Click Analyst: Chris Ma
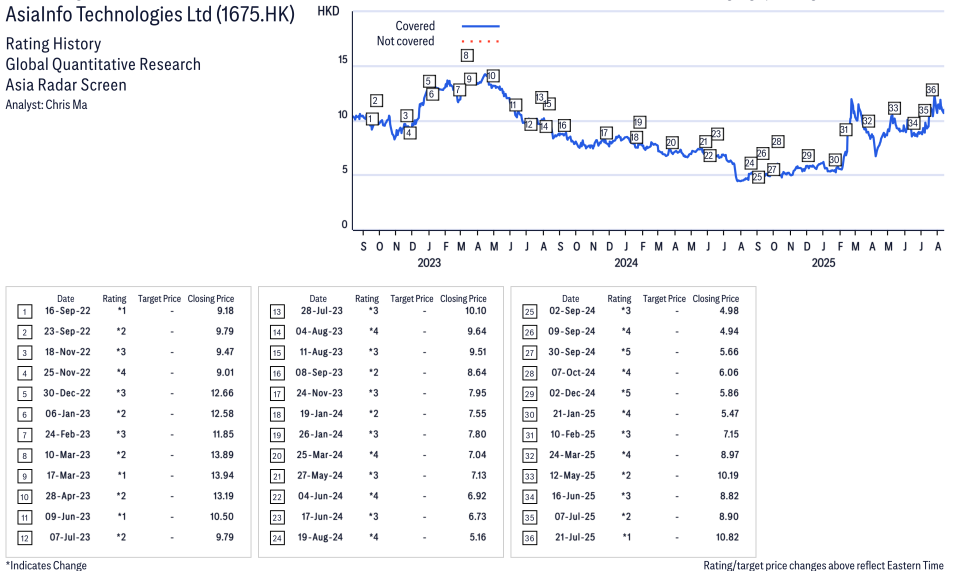This screenshot has width=955, height=571. [46, 105]
